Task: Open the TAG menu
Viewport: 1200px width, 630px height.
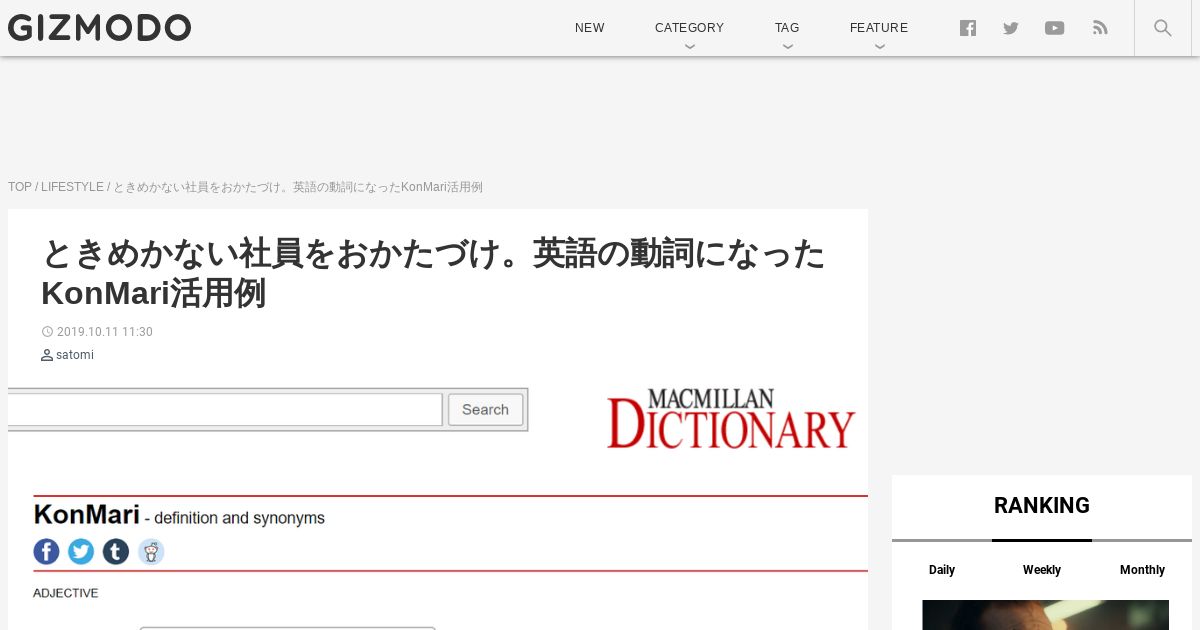Action: (x=787, y=28)
